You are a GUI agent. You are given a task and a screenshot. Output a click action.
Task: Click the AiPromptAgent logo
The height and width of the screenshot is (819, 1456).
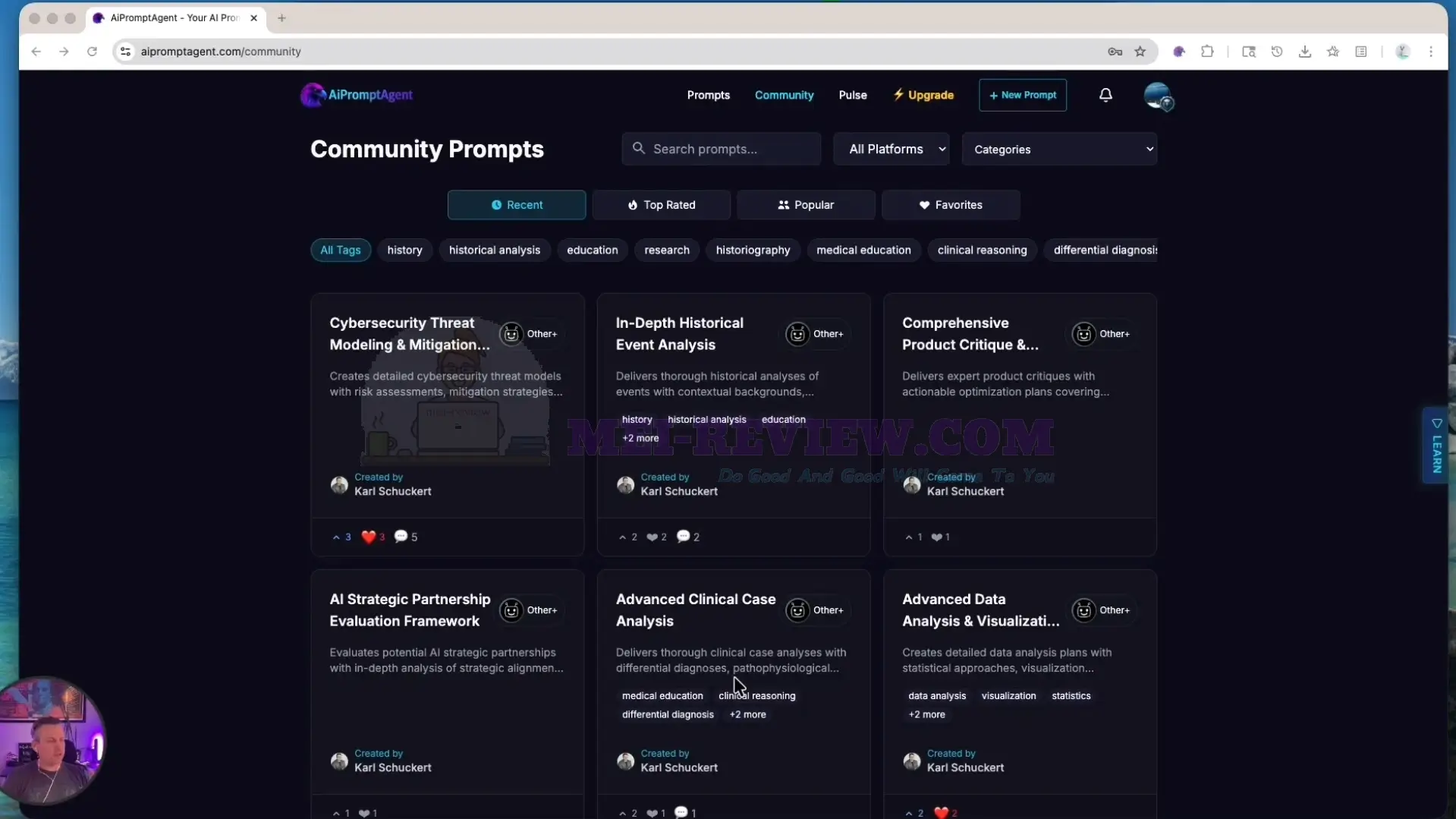[x=357, y=95]
